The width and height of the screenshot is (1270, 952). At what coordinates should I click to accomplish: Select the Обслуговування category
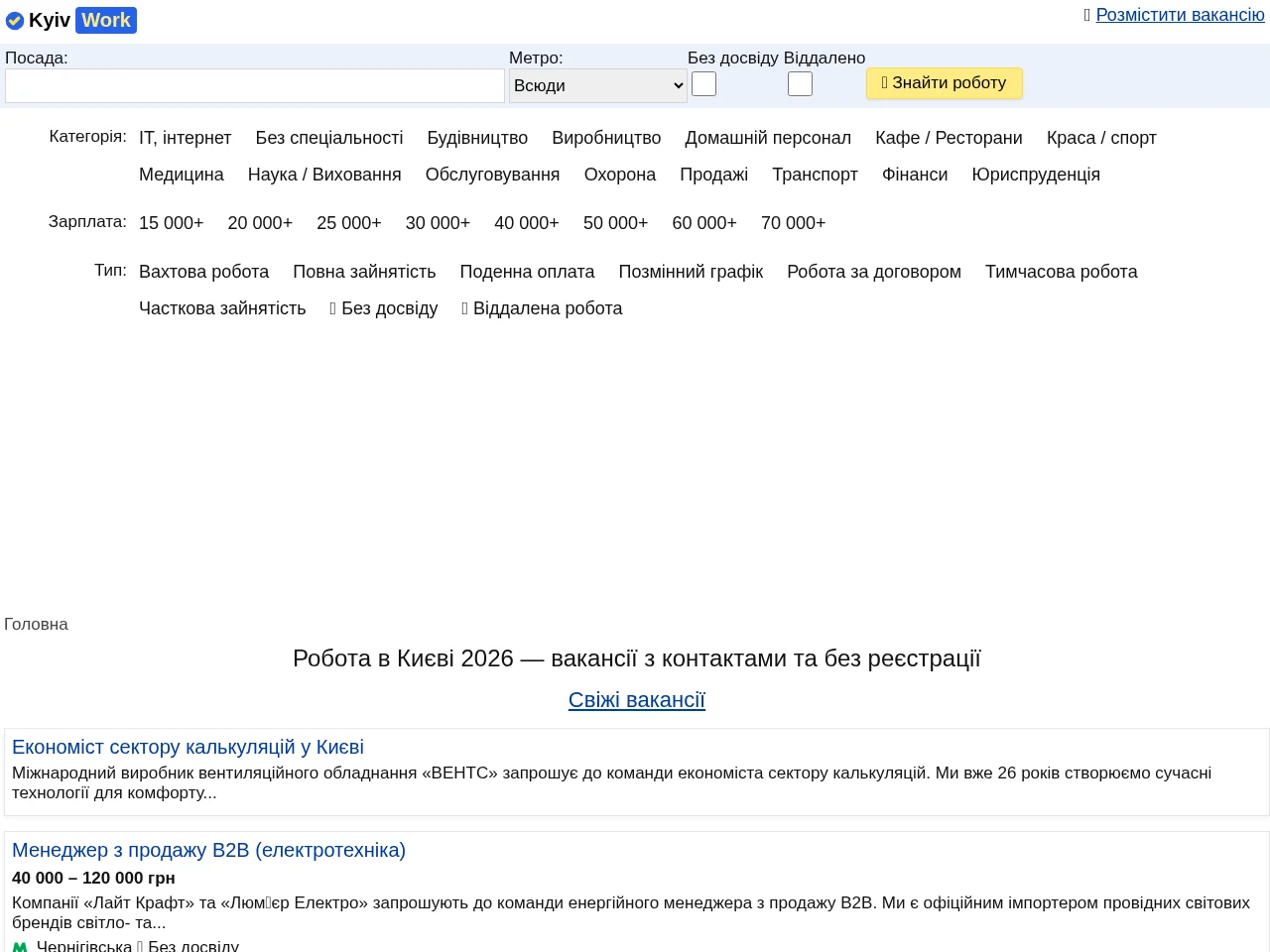pyautogui.click(x=492, y=175)
